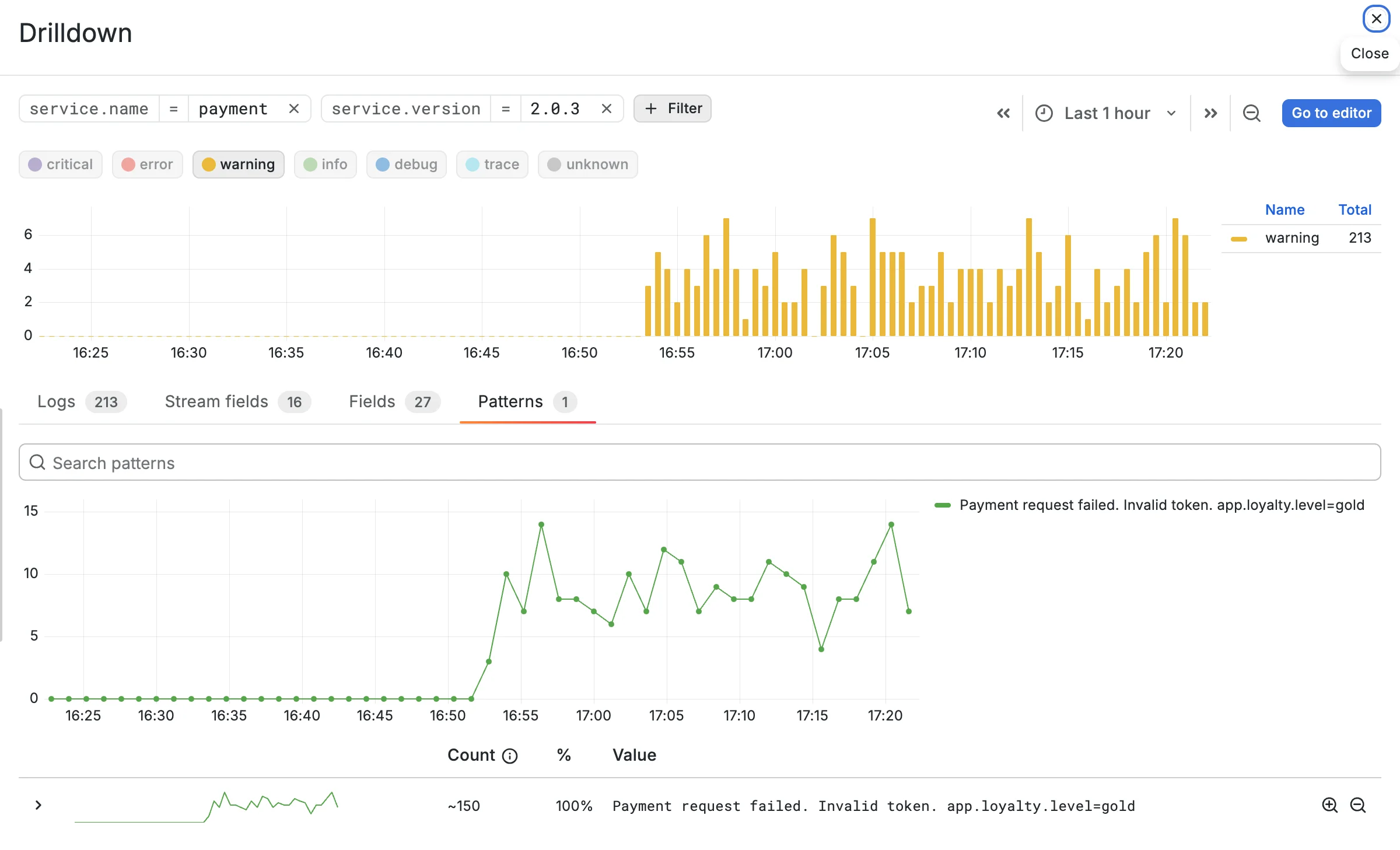Add a new Filter
The width and height of the screenshot is (1400, 850).
pos(673,109)
